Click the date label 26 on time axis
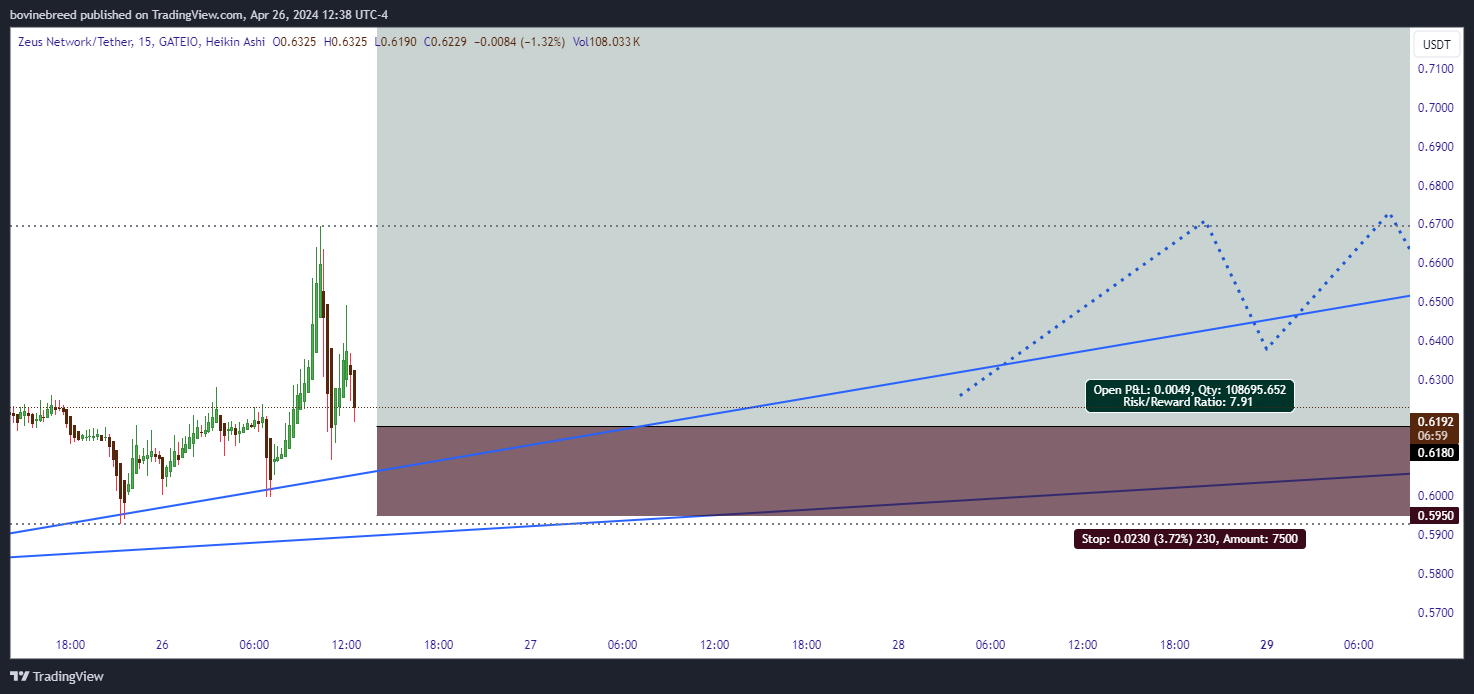The width and height of the screenshot is (1474, 694). 162,645
